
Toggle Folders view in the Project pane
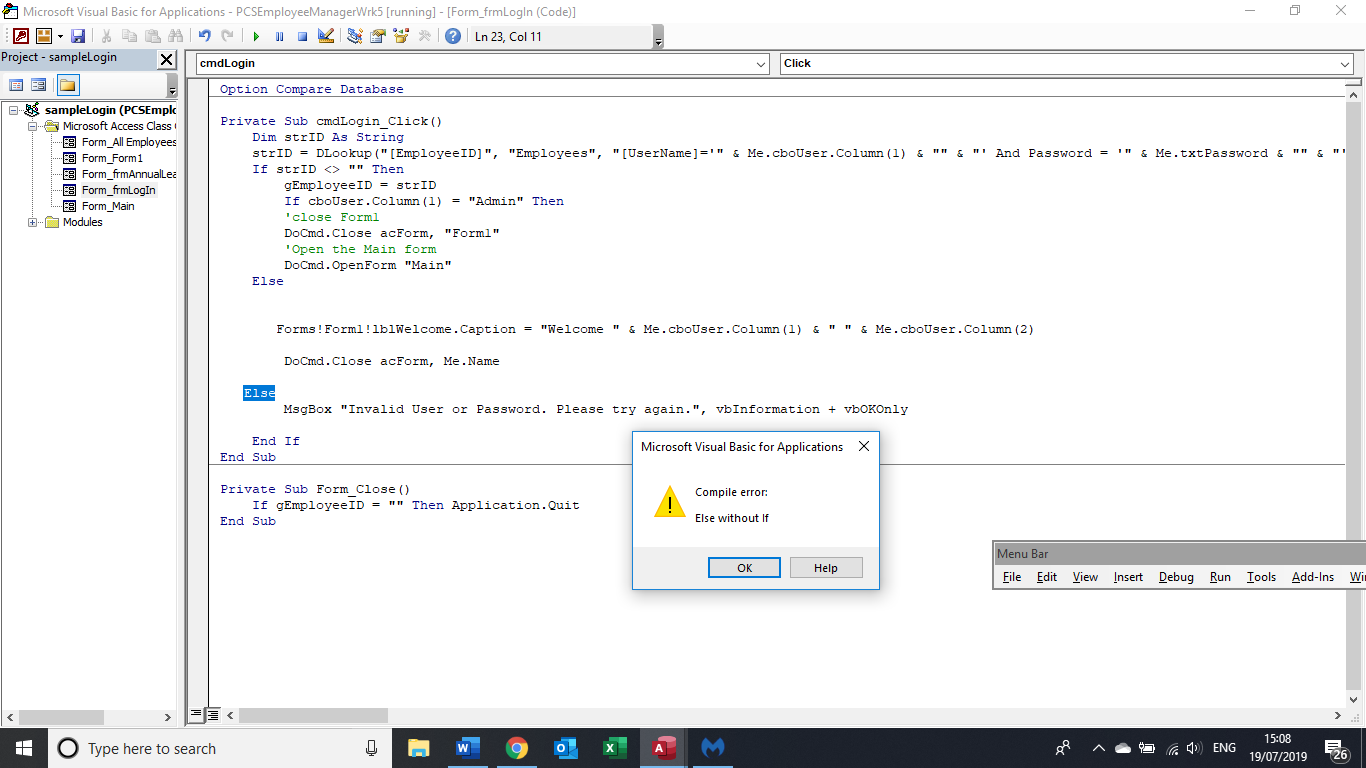point(67,85)
